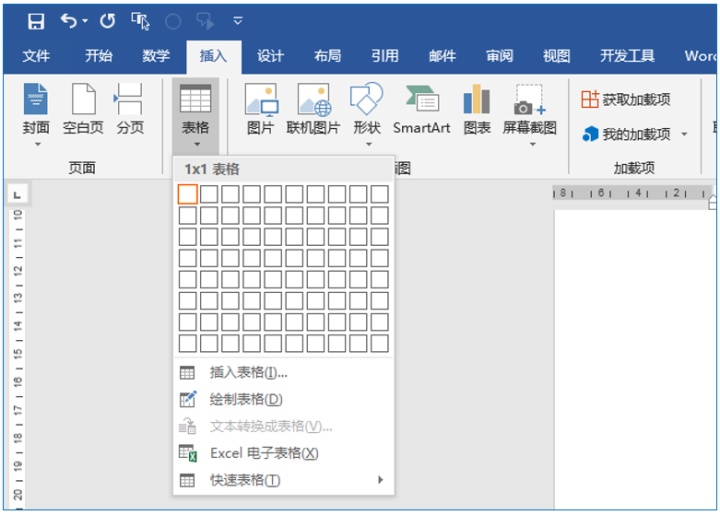Click the 图表 chart icon
720x515 pixels.
click(477, 99)
